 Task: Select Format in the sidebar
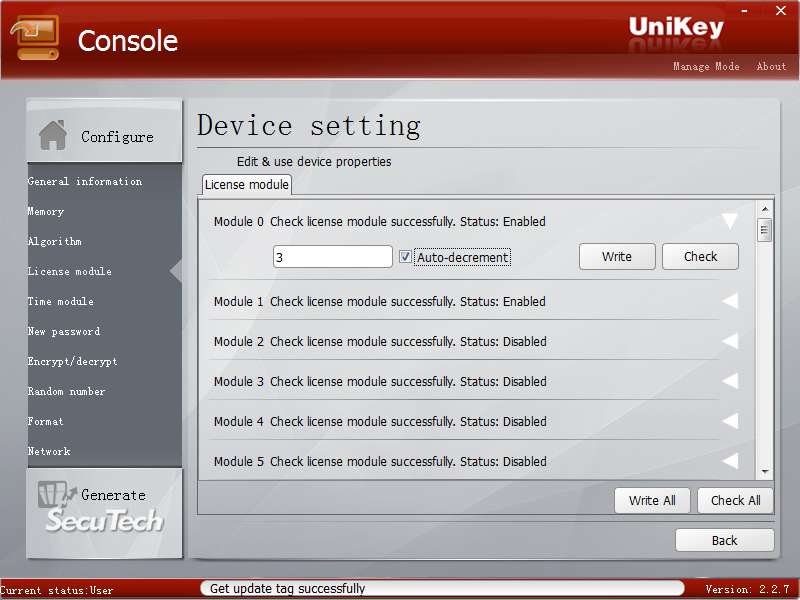pos(45,421)
